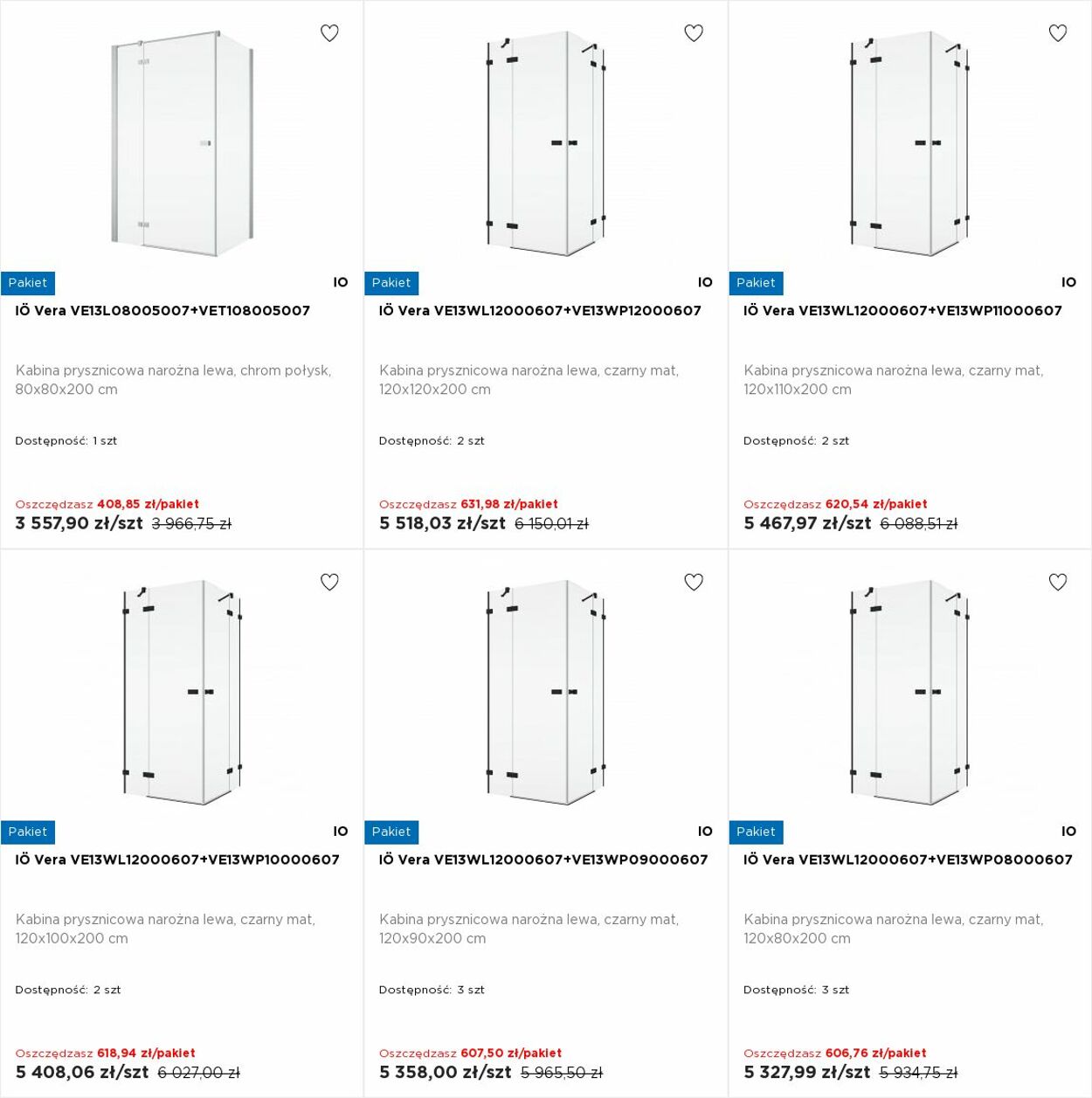
Task: Favorite the chrom połysk 80x80x200 cabin
Action: 329,33
